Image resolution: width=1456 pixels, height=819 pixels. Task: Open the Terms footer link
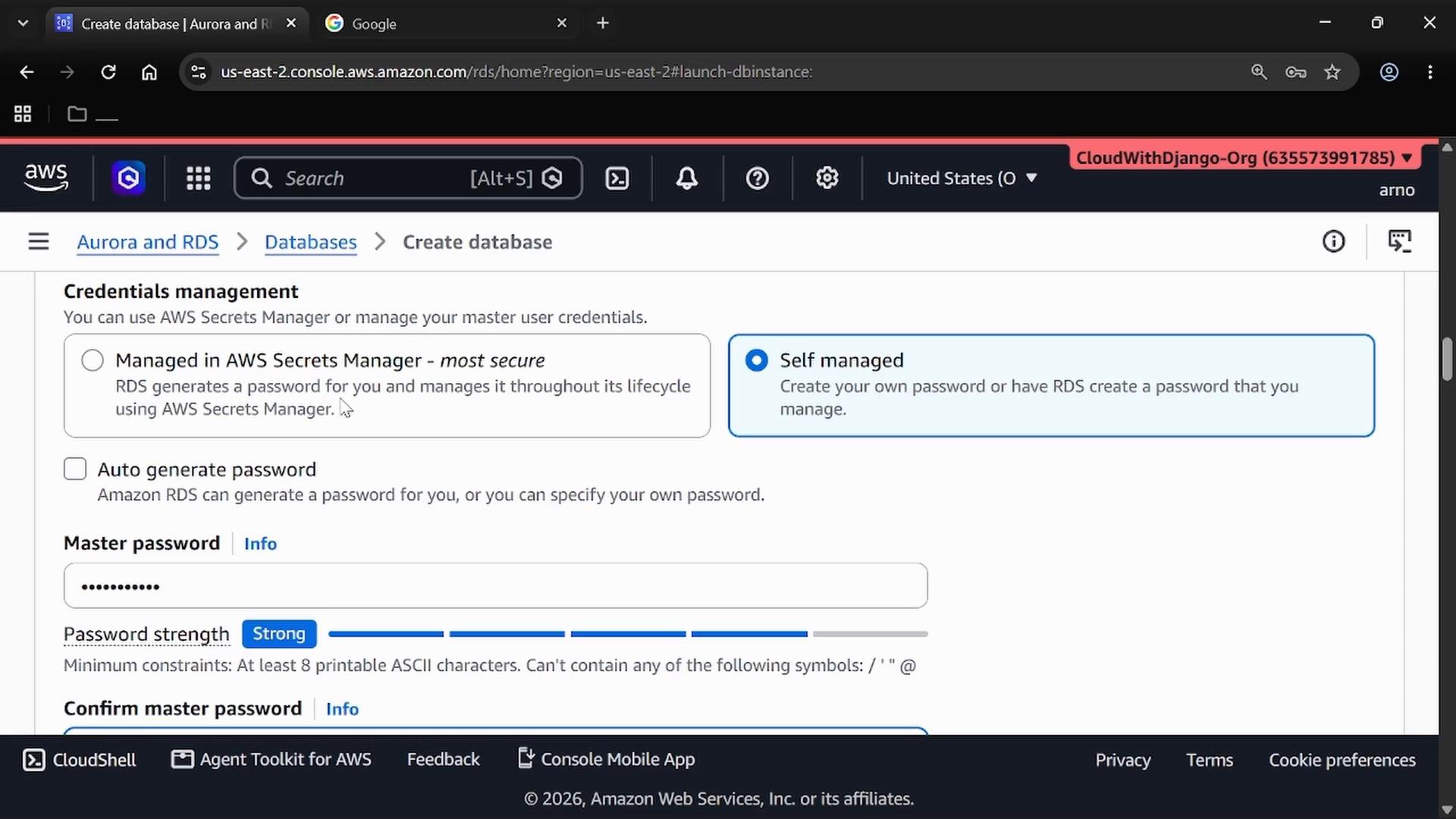coord(1210,761)
